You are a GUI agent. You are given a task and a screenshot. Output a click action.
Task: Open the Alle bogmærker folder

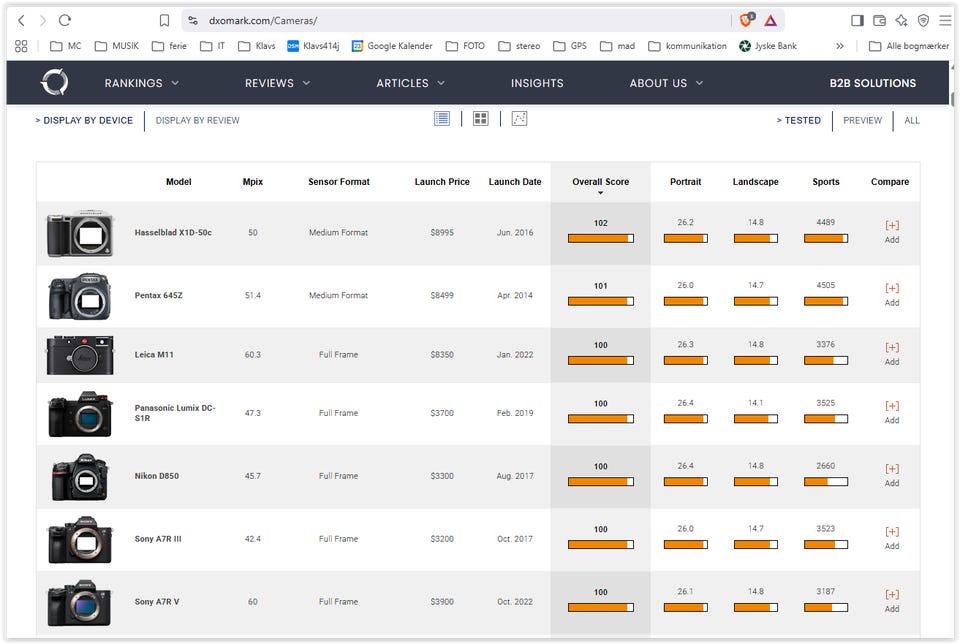pos(909,46)
